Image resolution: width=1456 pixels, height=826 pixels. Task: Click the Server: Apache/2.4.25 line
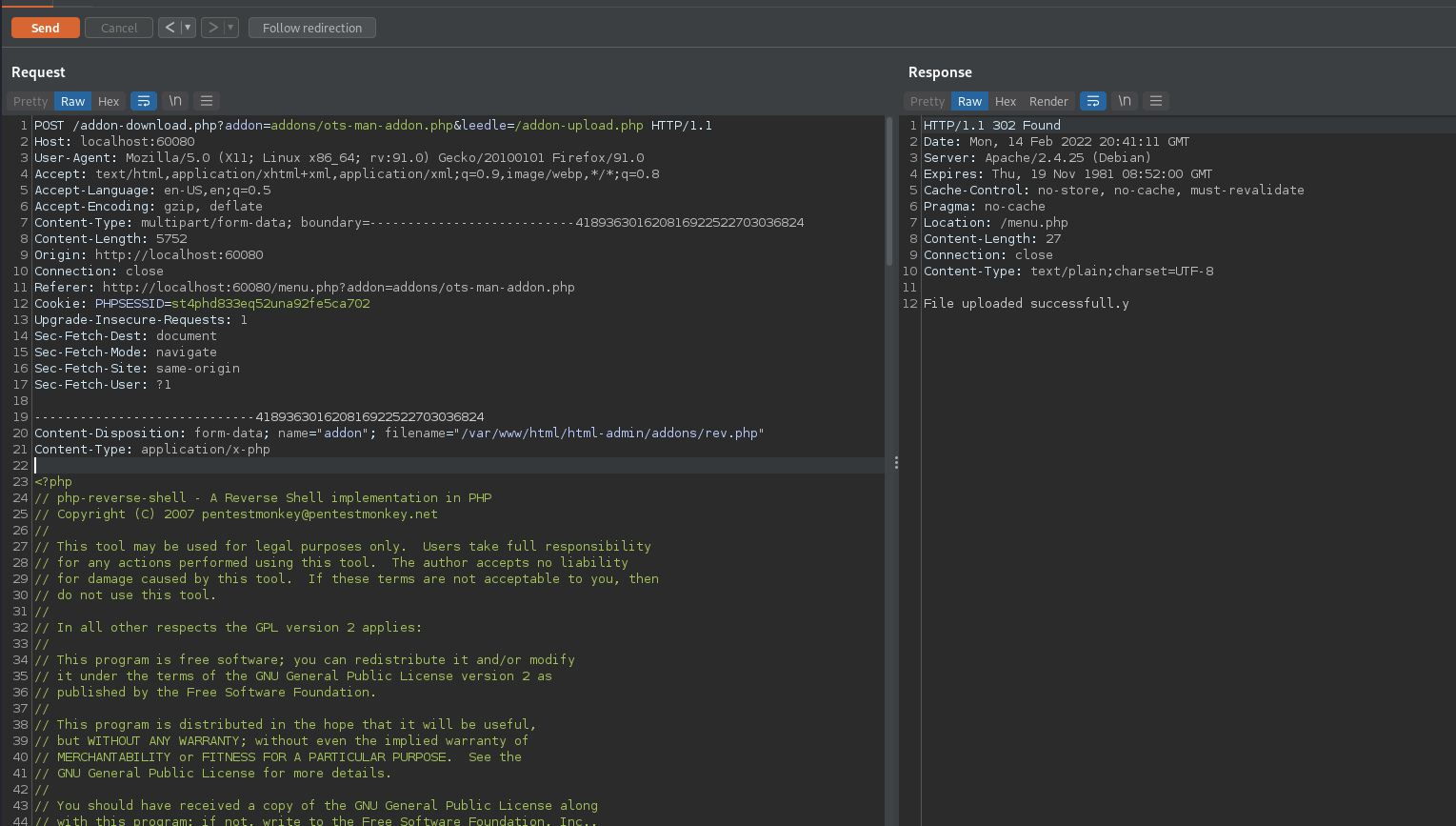click(1038, 157)
